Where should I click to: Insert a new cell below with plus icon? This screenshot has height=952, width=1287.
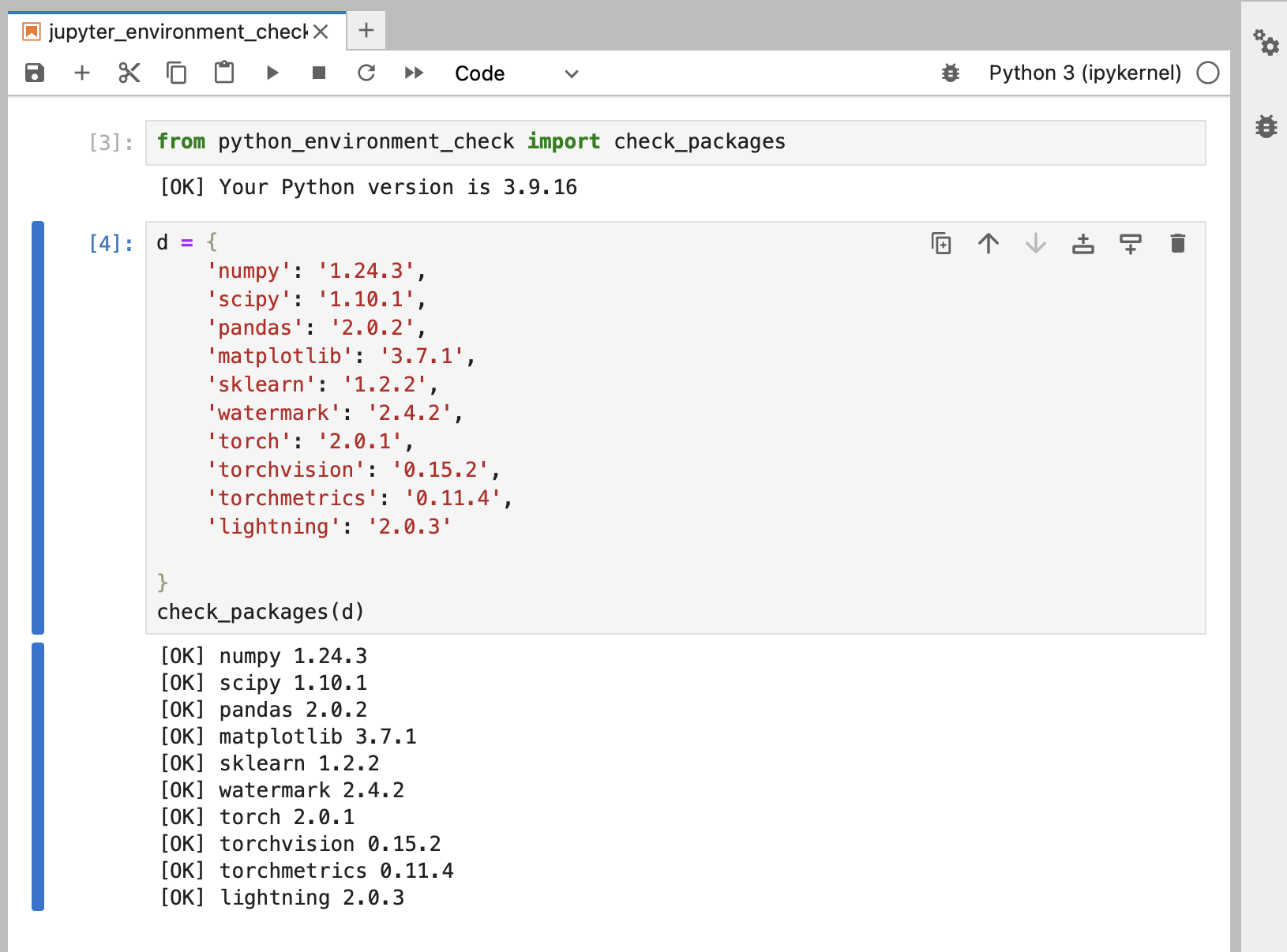tap(82, 73)
